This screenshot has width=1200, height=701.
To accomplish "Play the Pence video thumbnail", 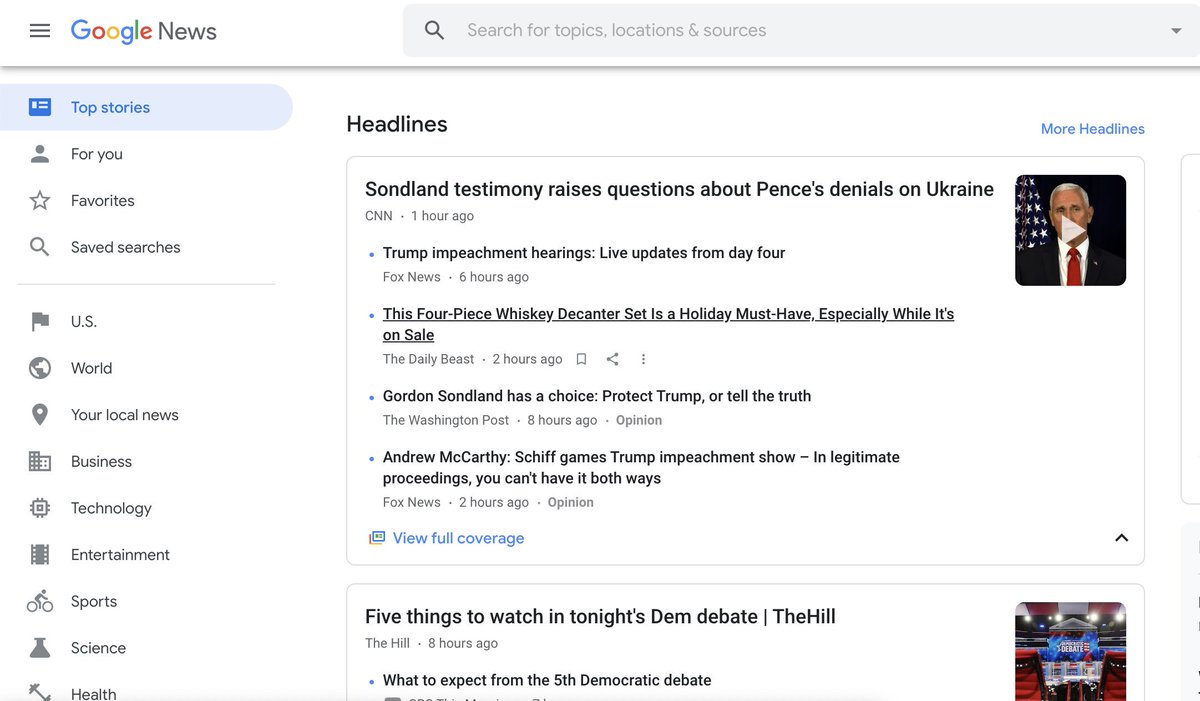I will (1070, 231).
